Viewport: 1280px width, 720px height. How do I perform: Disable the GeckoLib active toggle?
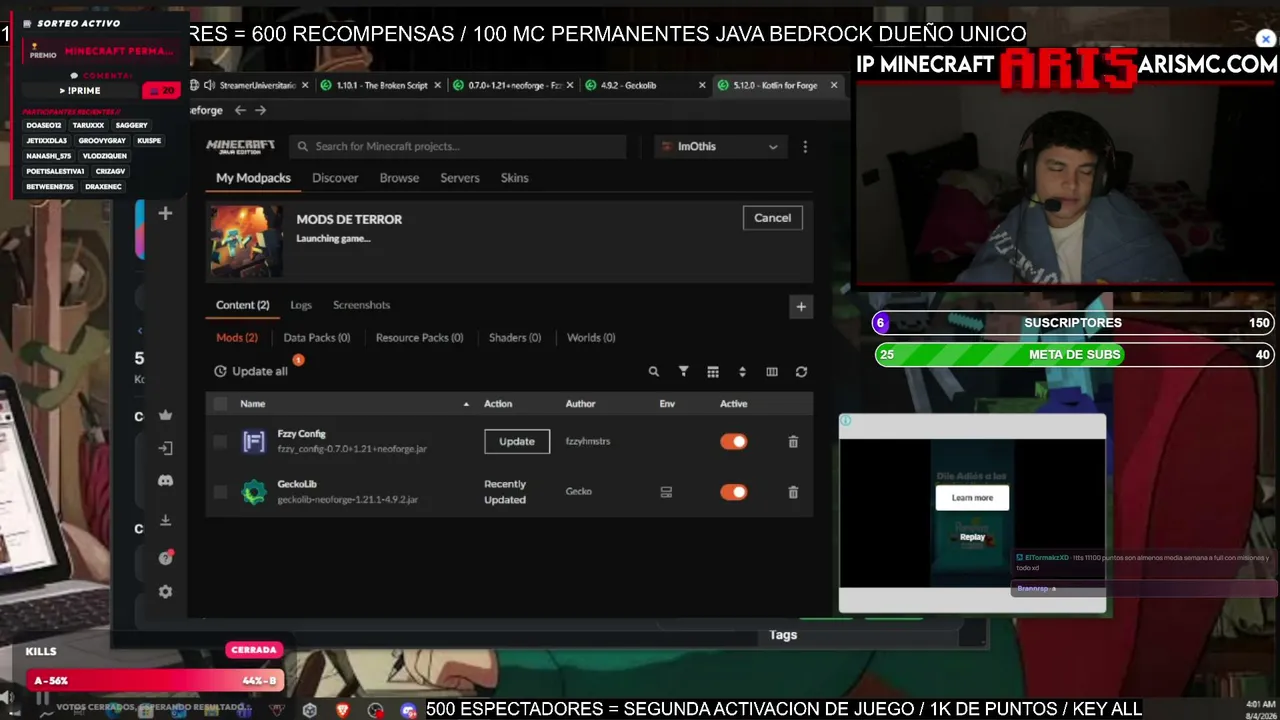click(x=733, y=492)
